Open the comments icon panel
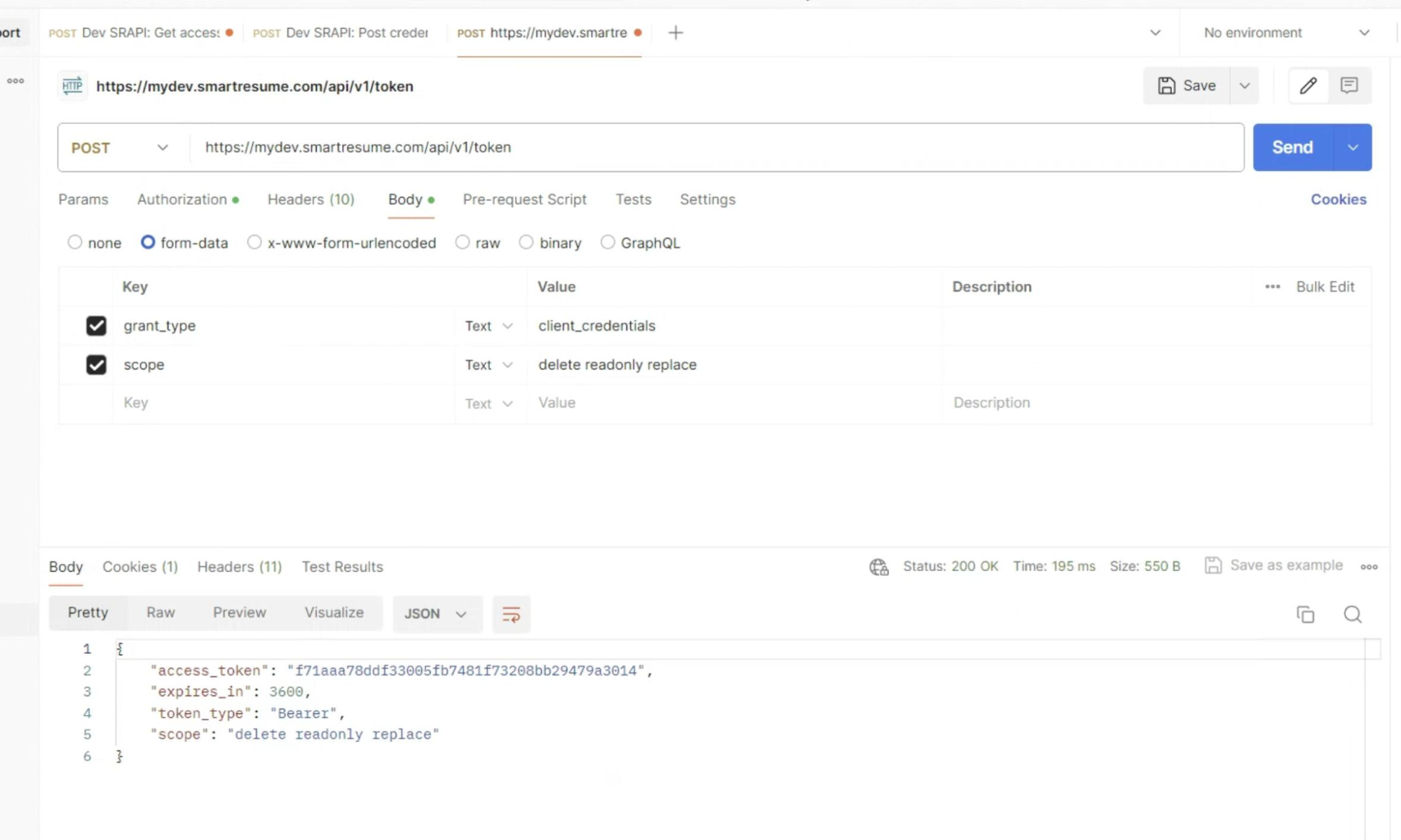 pyautogui.click(x=1349, y=85)
